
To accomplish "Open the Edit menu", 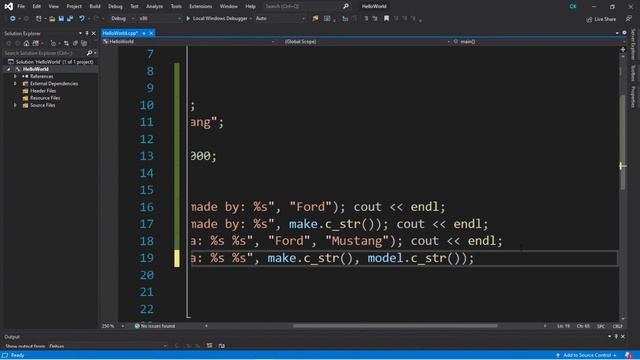I will click(37, 6).
